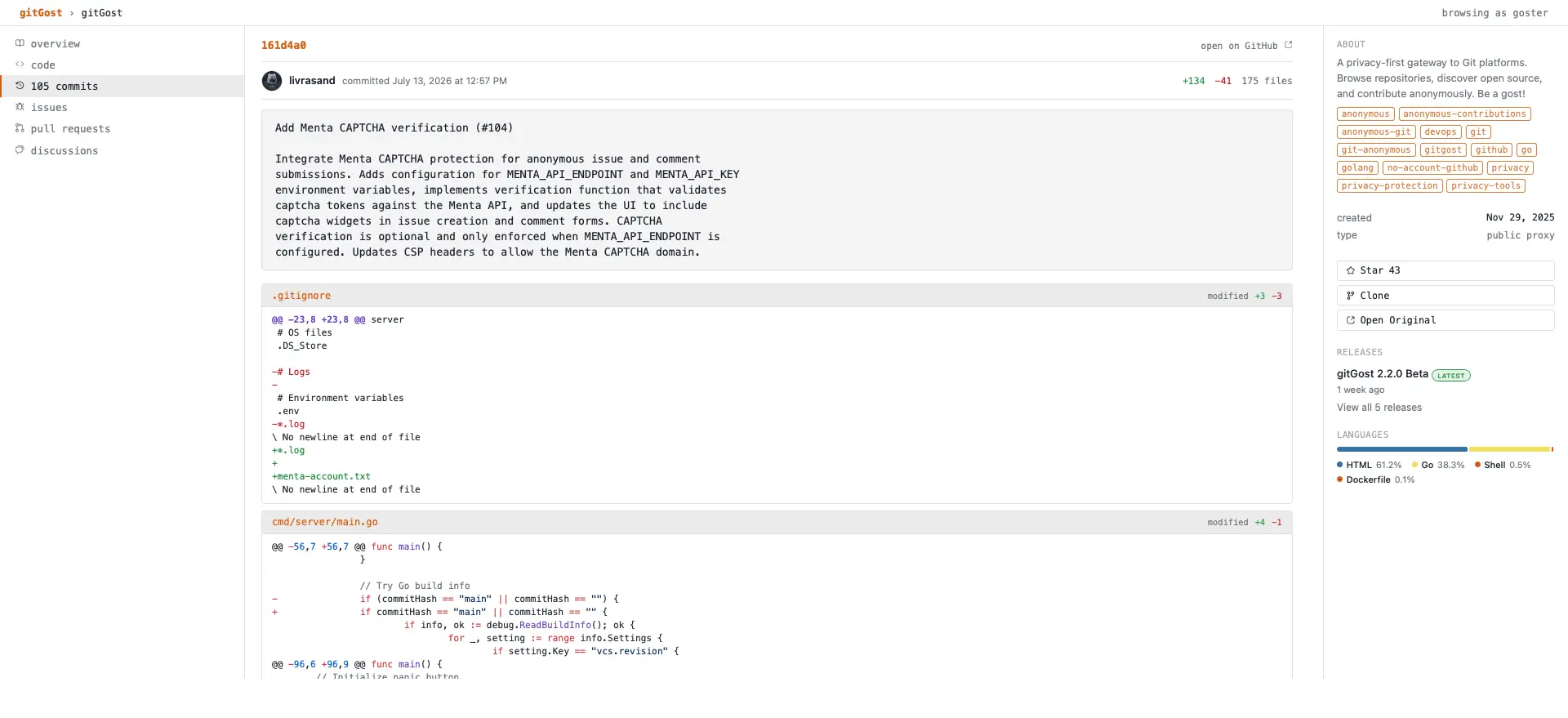Image resolution: width=1568 pixels, height=718 pixels.
Task: Click livrasand's avatar image
Action: tap(272, 81)
